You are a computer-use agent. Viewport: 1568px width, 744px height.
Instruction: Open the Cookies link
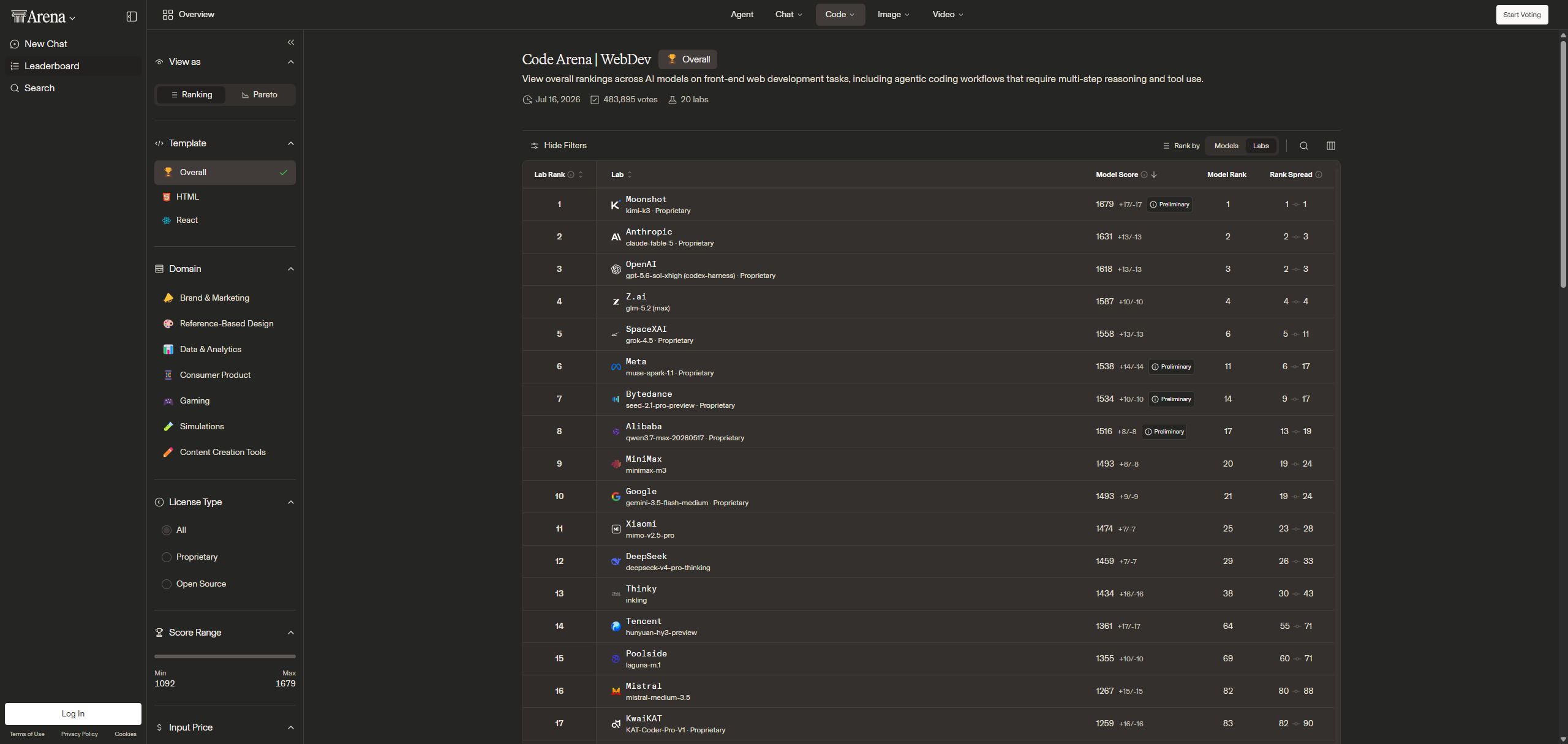[x=126, y=734]
